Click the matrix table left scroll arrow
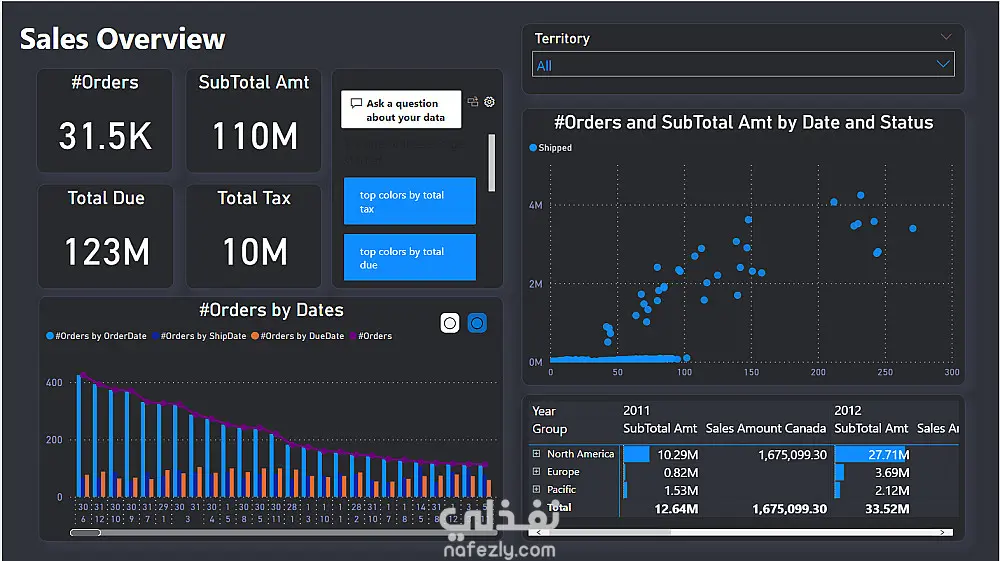 coord(539,532)
